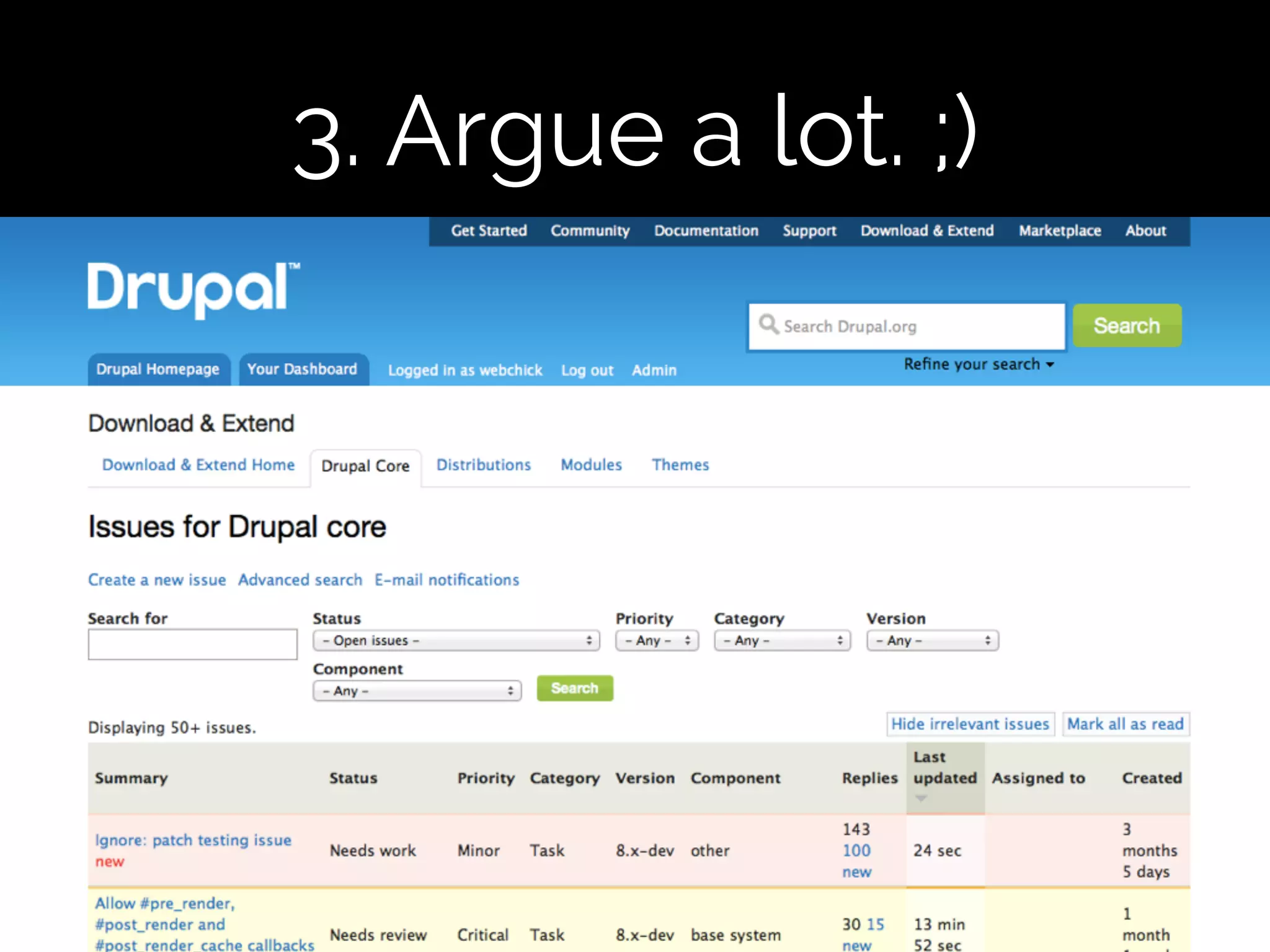Click the 24 sec last updated cell
Screen dimensions: 1270x952
[937, 851]
